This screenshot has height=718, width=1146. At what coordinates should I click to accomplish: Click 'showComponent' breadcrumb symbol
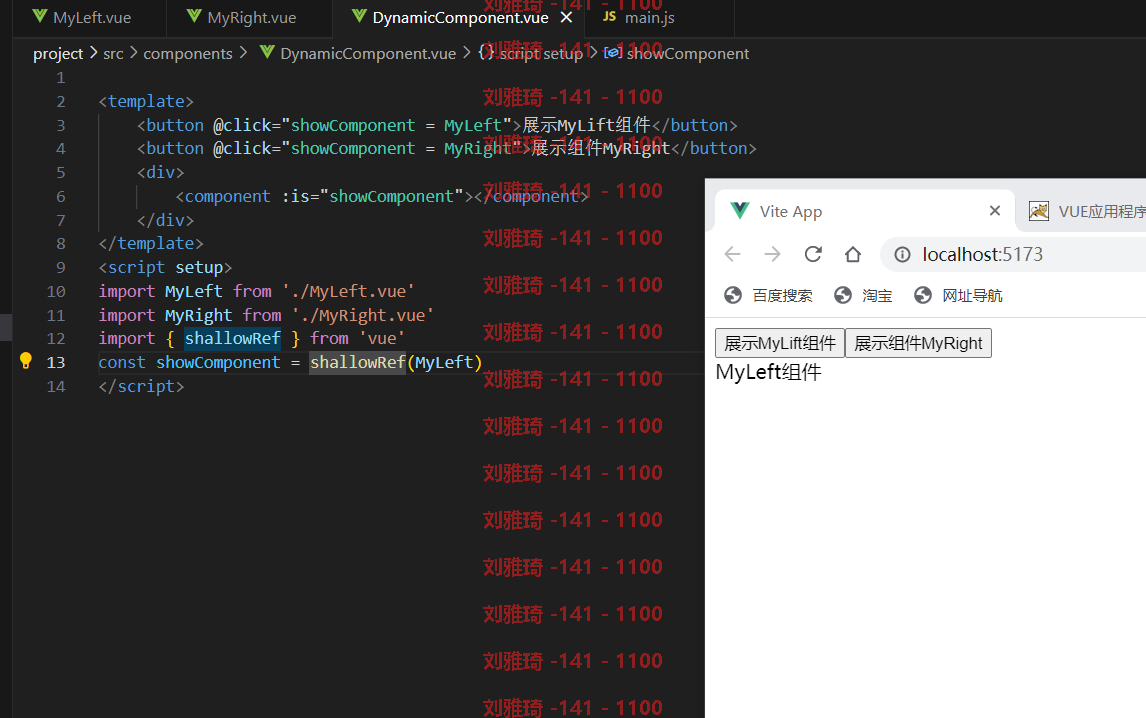tap(687, 53)
